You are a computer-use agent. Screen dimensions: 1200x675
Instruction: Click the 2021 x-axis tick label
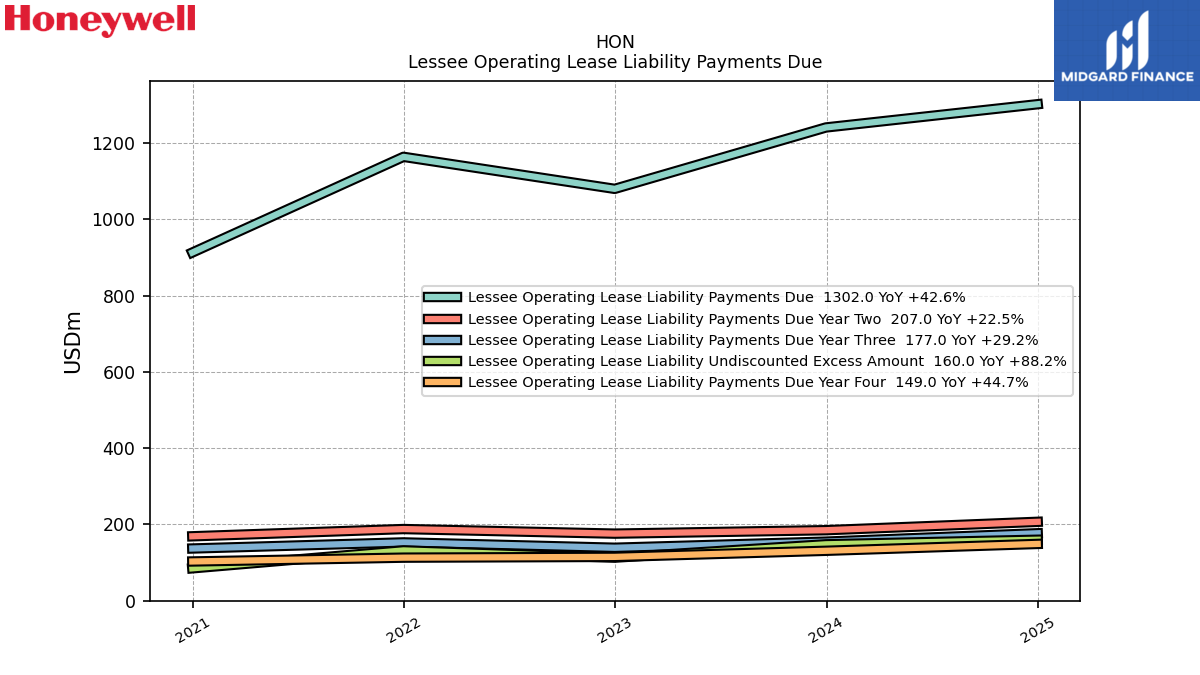tap(193, 630)
